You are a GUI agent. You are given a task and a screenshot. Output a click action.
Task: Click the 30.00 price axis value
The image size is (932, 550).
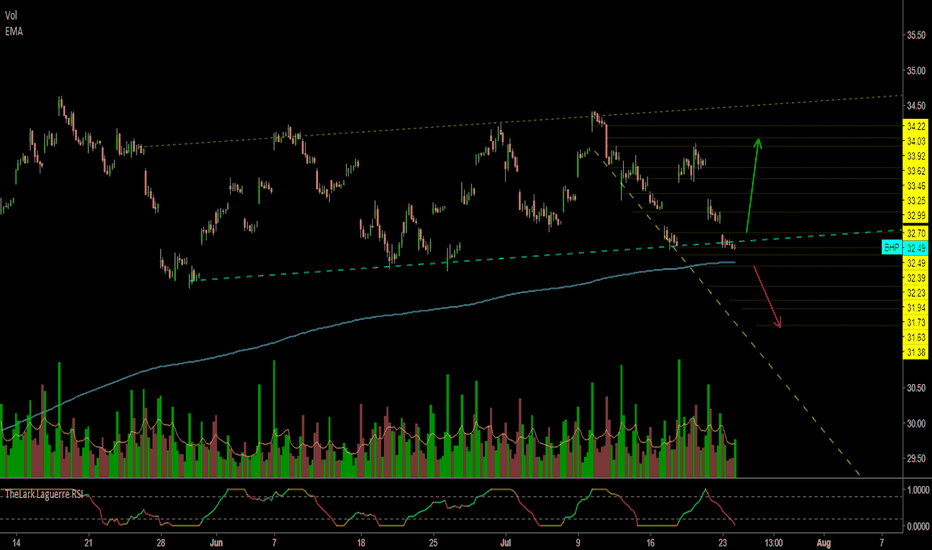click(x=916, y=423)
